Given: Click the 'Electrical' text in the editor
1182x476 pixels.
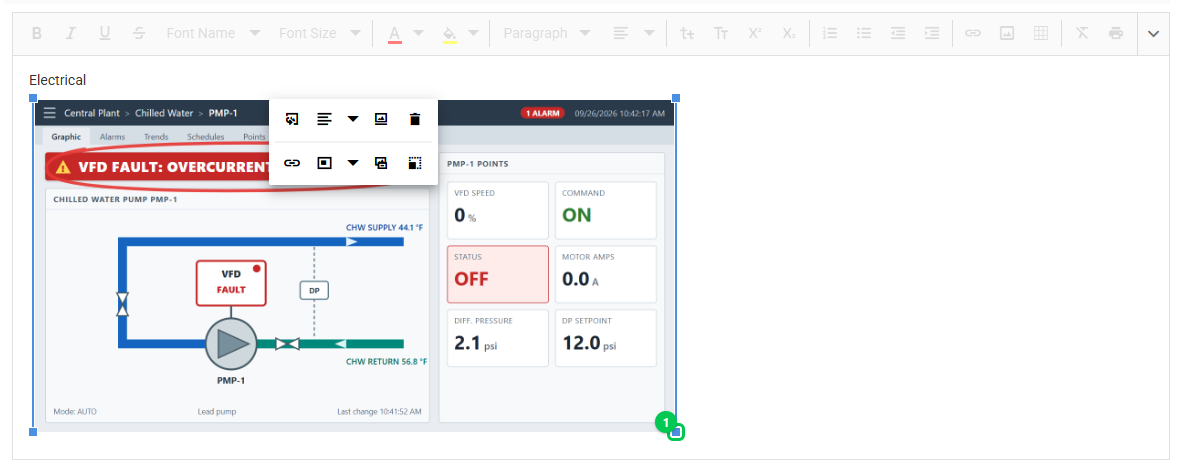Looking at the screenshot, I should coord(58,80).
